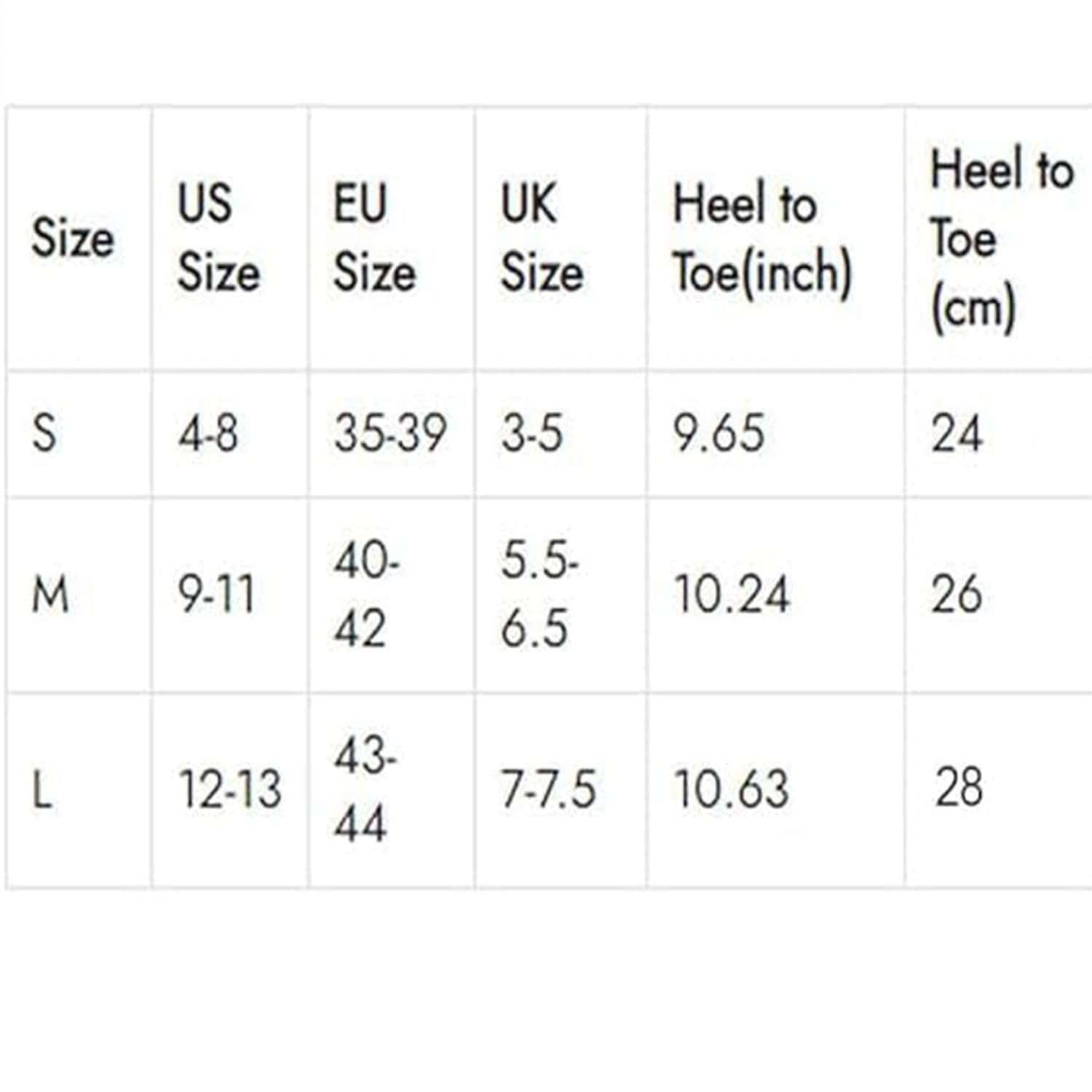
Task: Select the "UK Size" header cell
Action: 542,238
